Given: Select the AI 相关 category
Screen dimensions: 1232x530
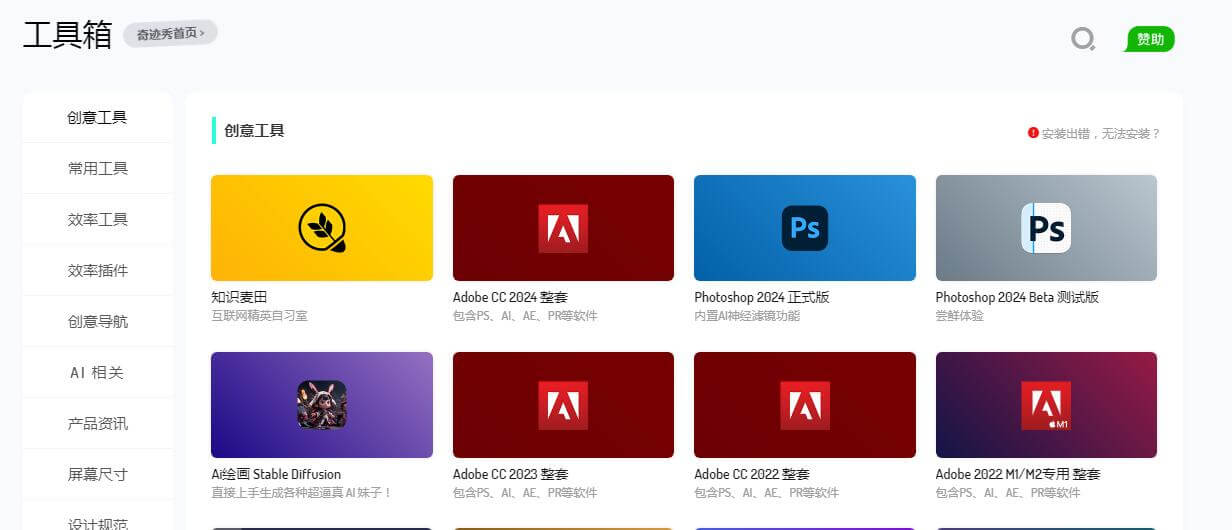Looking at the screenshot, I should [97, 373].
